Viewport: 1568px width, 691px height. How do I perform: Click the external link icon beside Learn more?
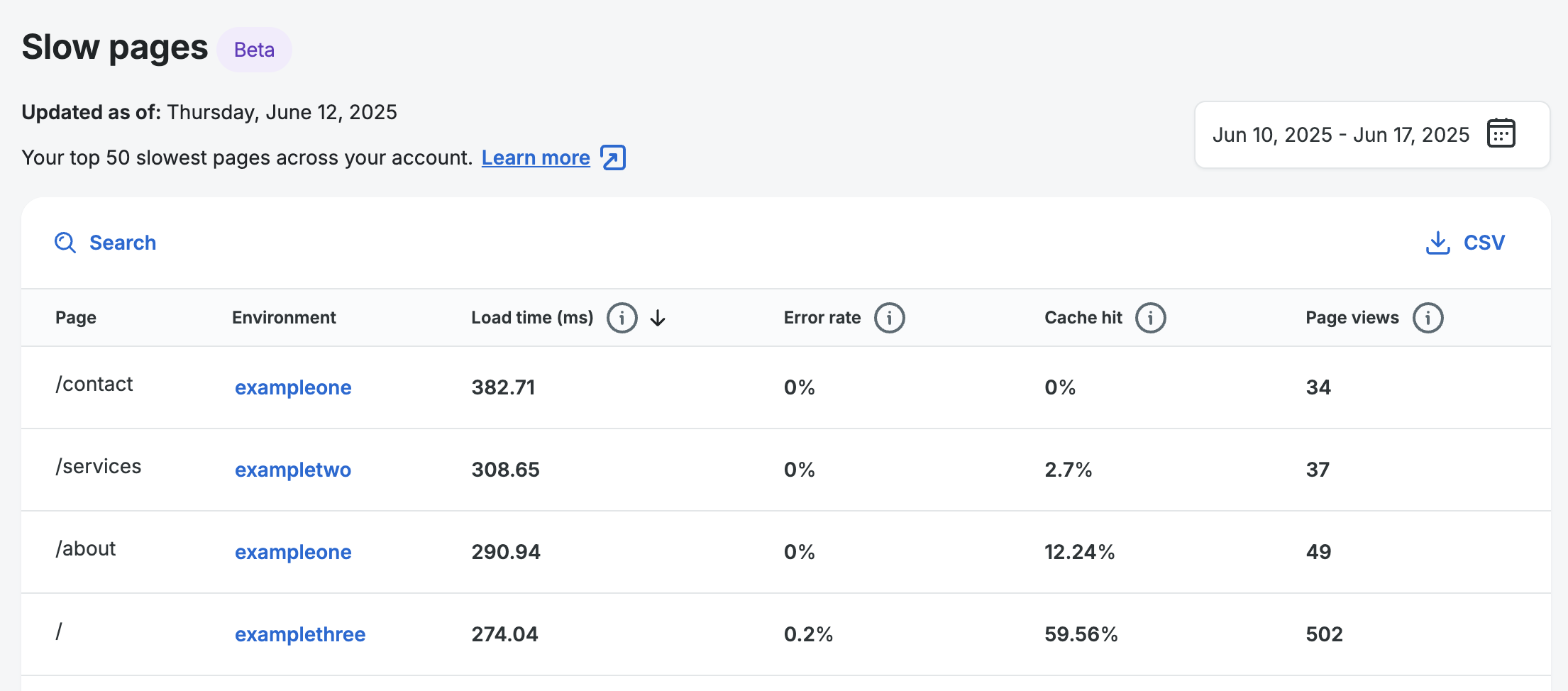(x=612, y=157)
